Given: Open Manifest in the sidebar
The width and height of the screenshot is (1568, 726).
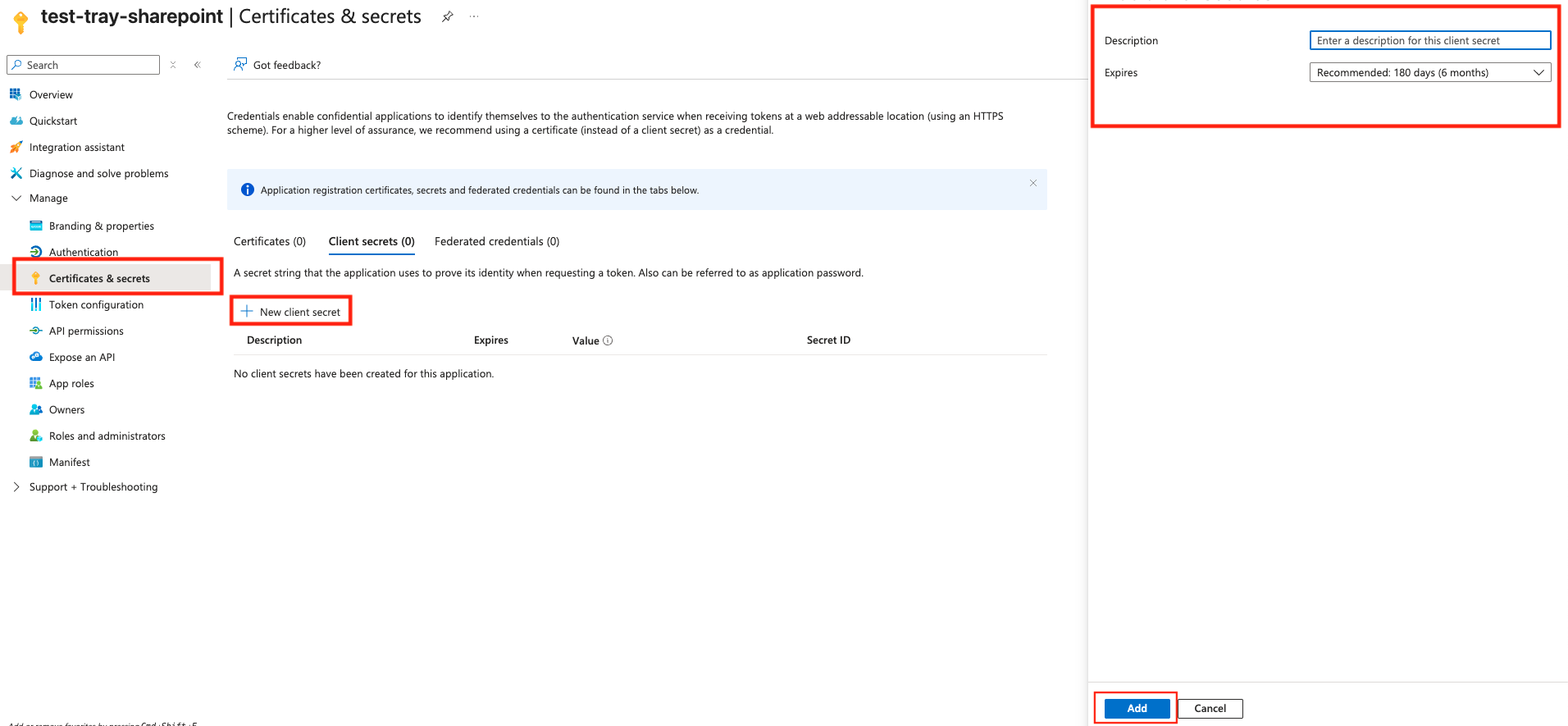Looking at the screenshot, I should click(x=70, y=462).
